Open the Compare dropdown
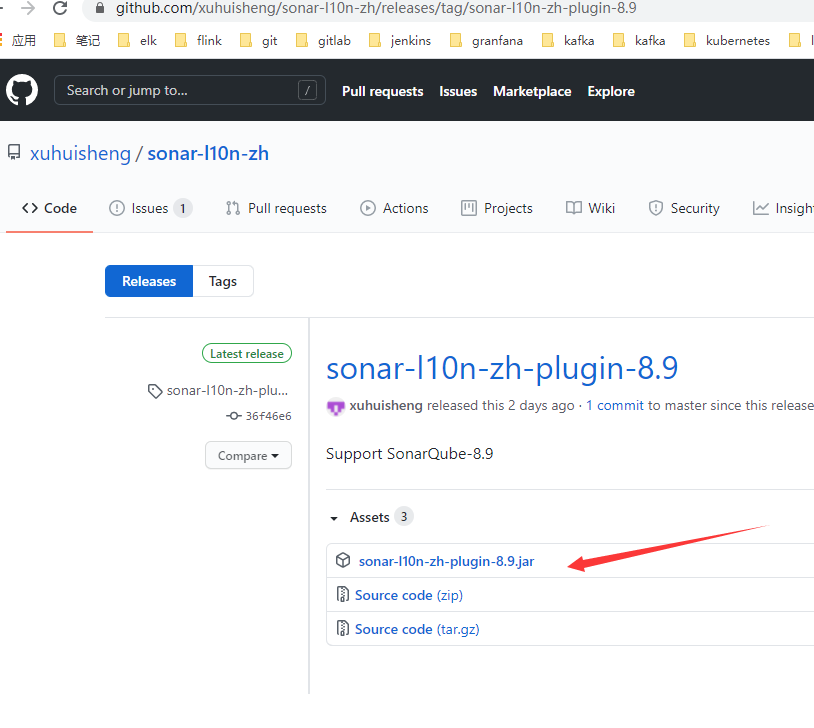This screenshot has height=728, width=814. [248, 455]
